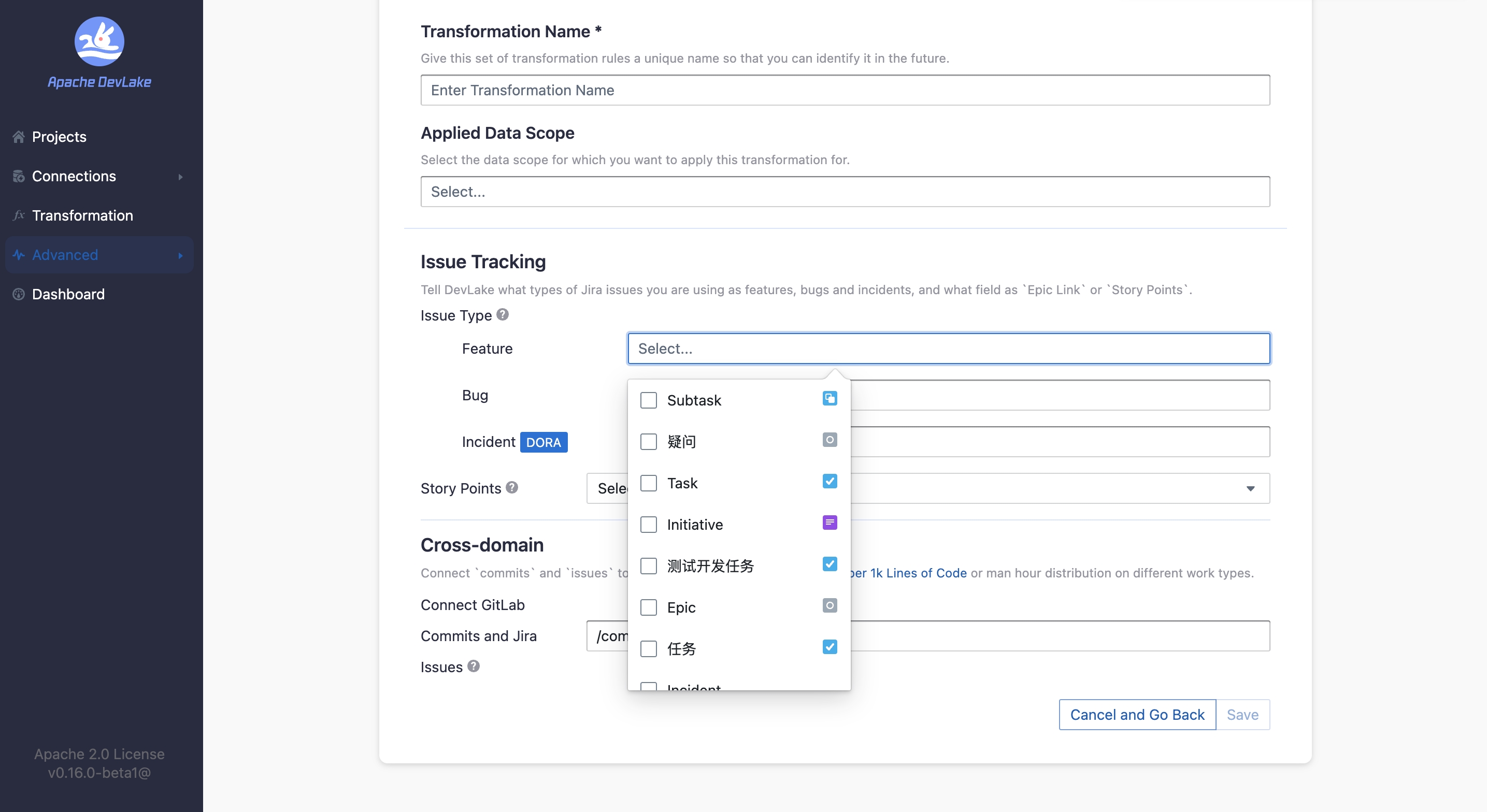
Task: Click the 任务 issue type icon
Action: 830,647
